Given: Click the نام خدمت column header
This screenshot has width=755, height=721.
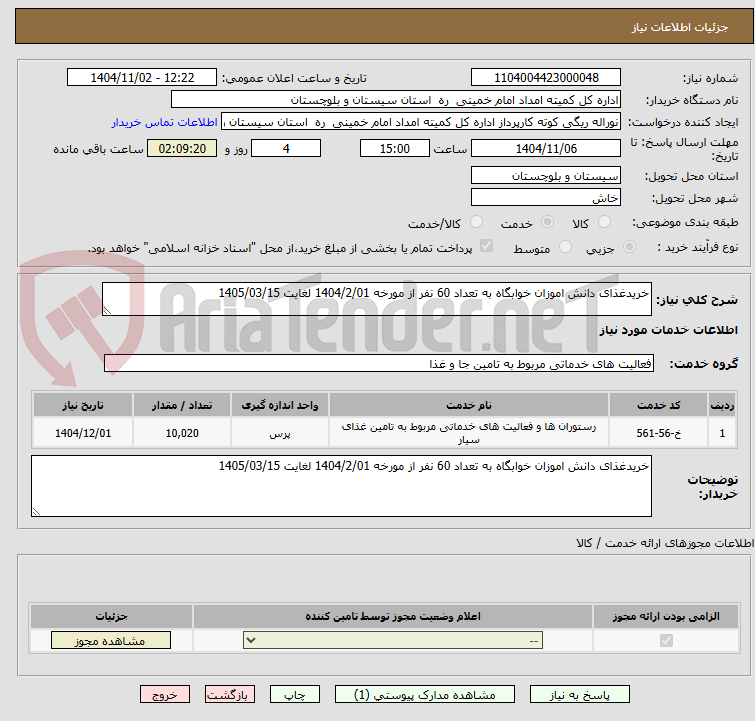Looking at the screenshot, I should (x=469, y=406).
